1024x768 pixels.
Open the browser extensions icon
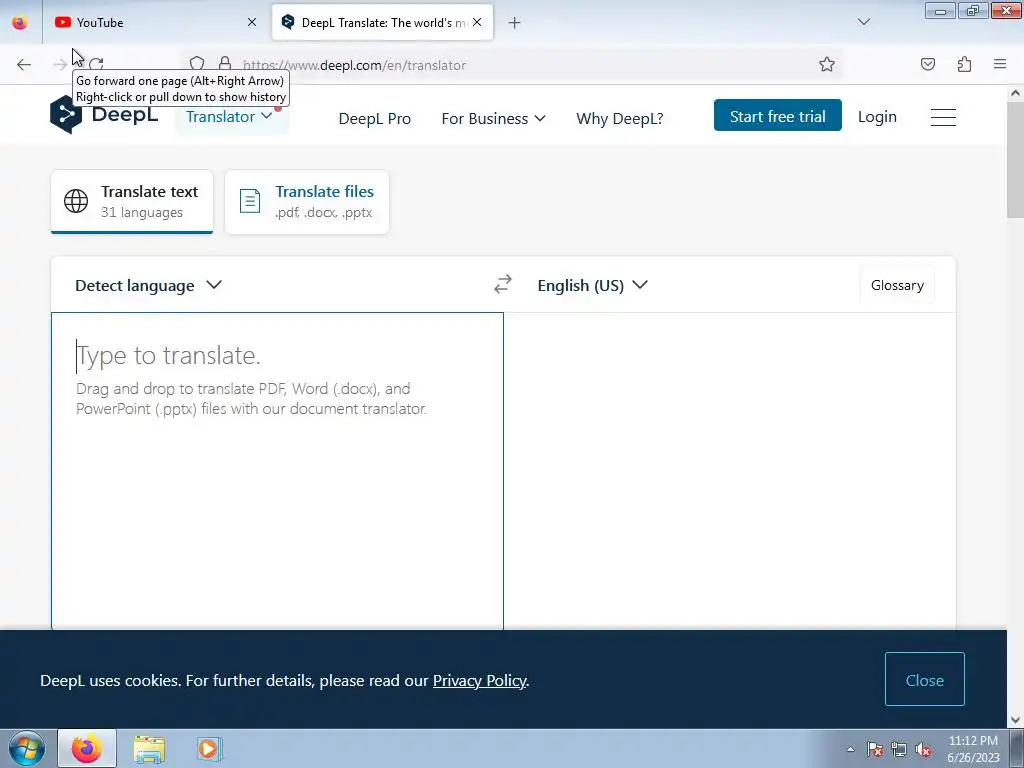(964, 64)
